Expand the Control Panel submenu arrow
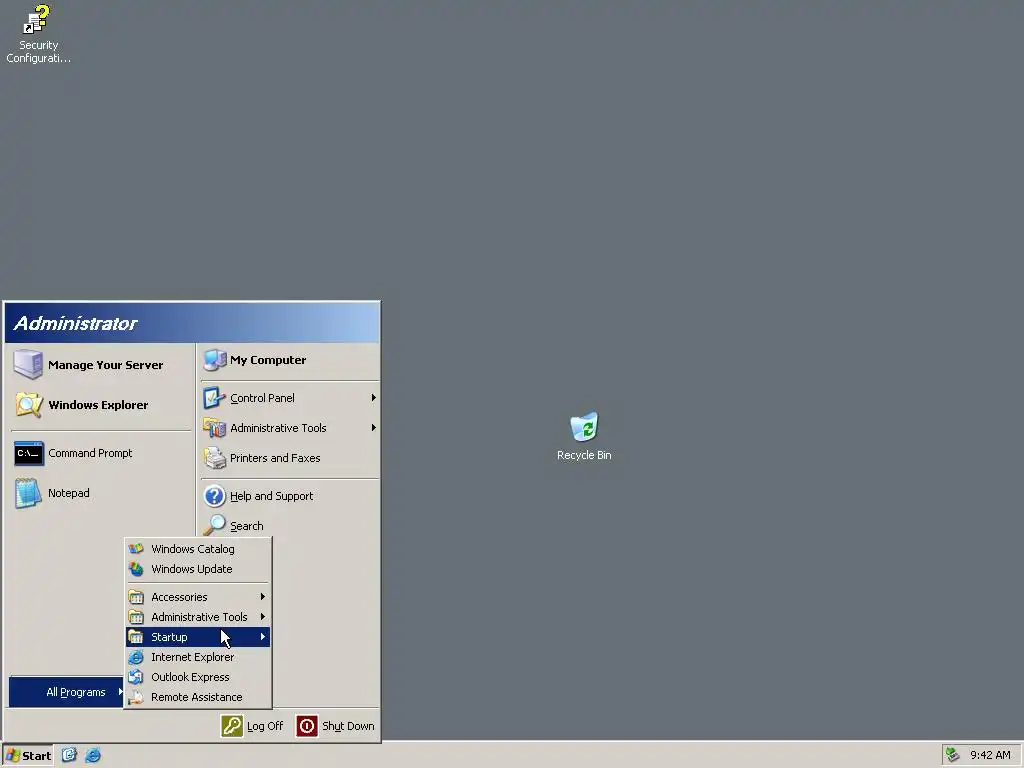 click(374, 398)
